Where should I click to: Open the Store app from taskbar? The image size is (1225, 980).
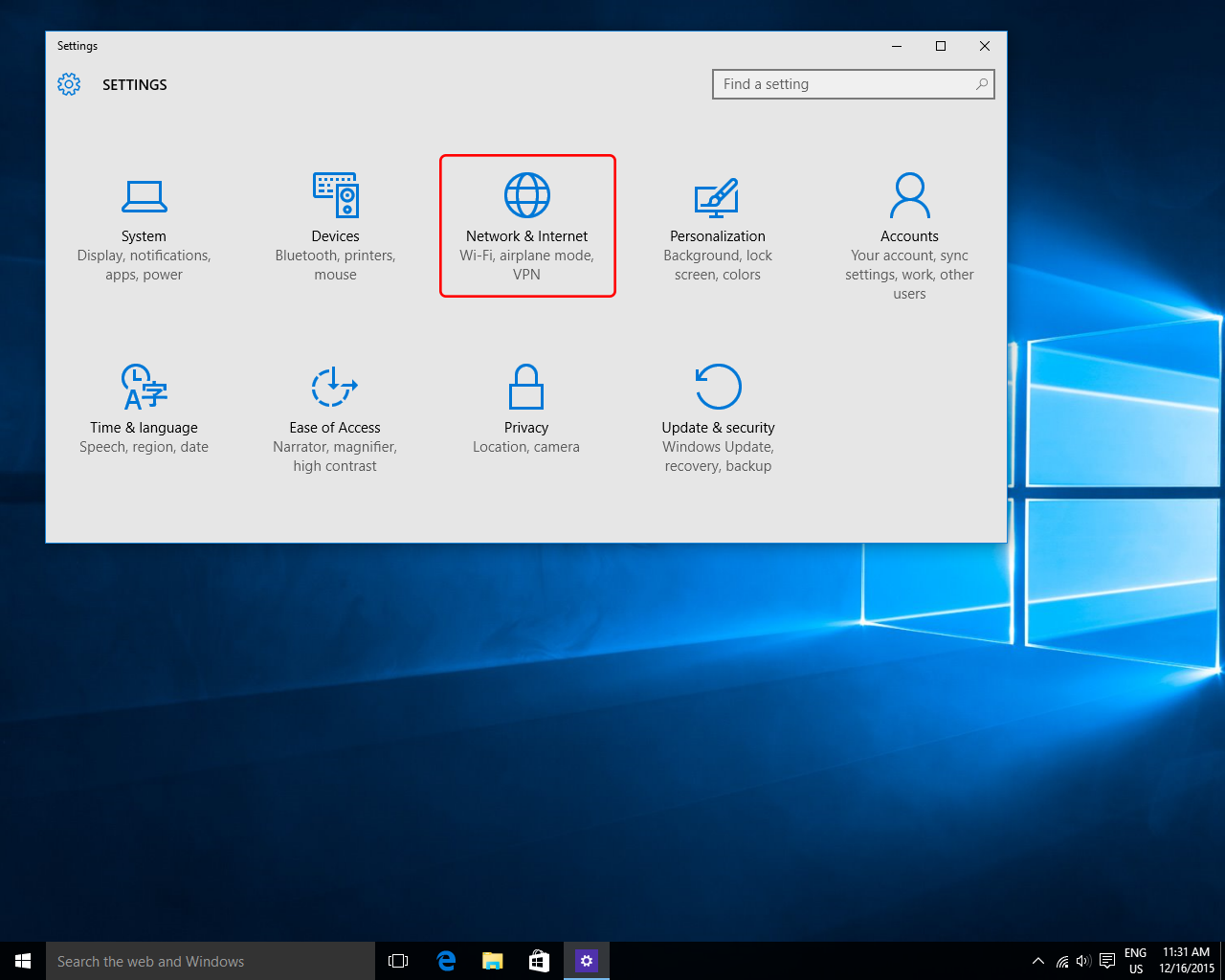(x=540, y=961)
